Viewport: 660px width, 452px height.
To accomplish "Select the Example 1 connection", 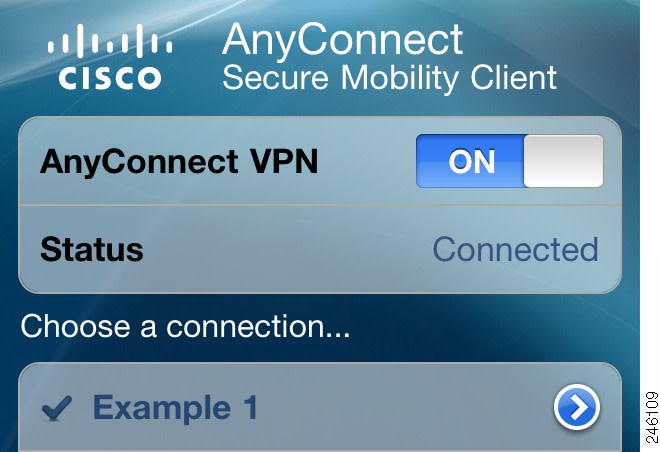I will pos(320,407).
